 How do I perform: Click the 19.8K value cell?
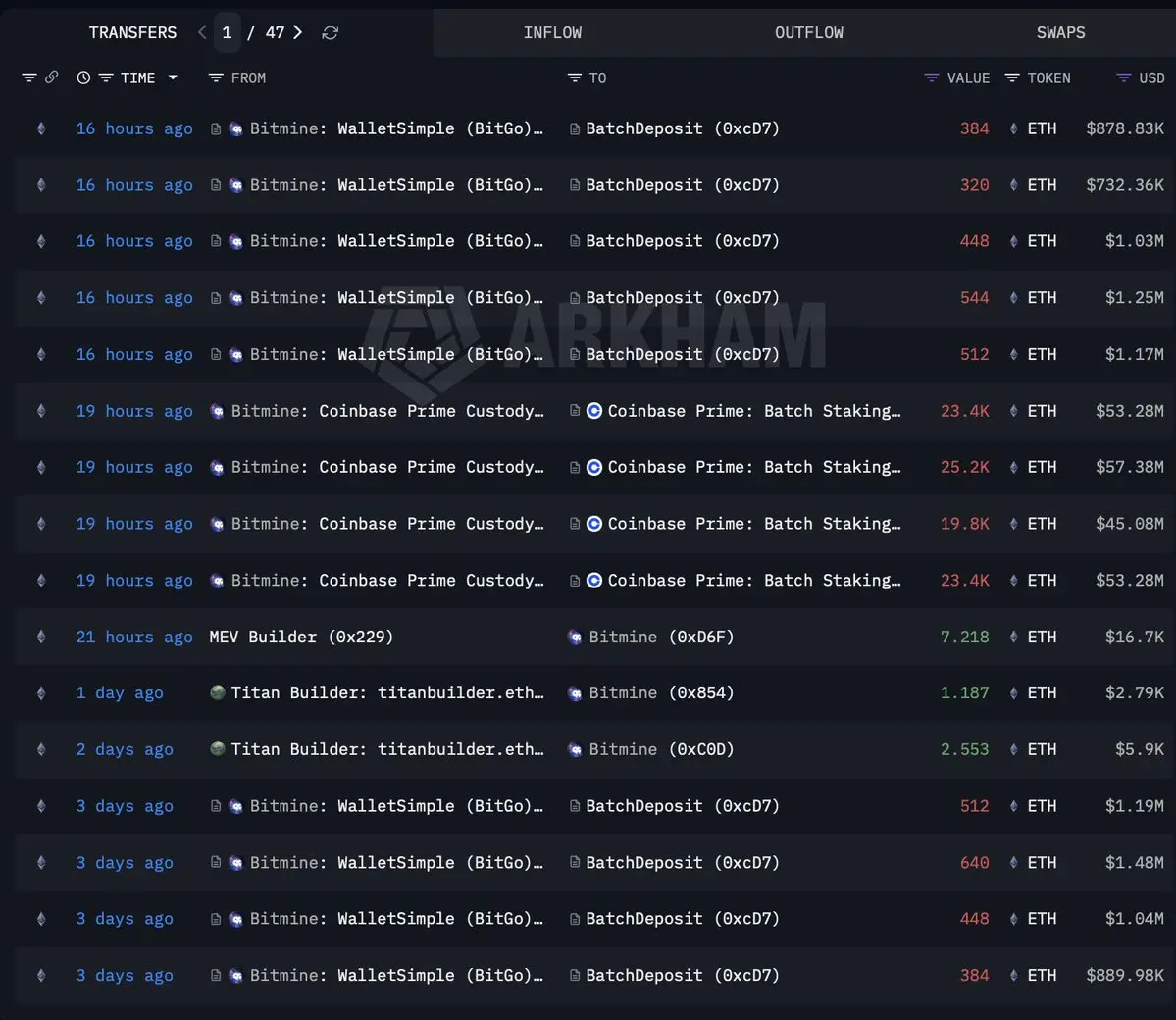click(964, 524)
